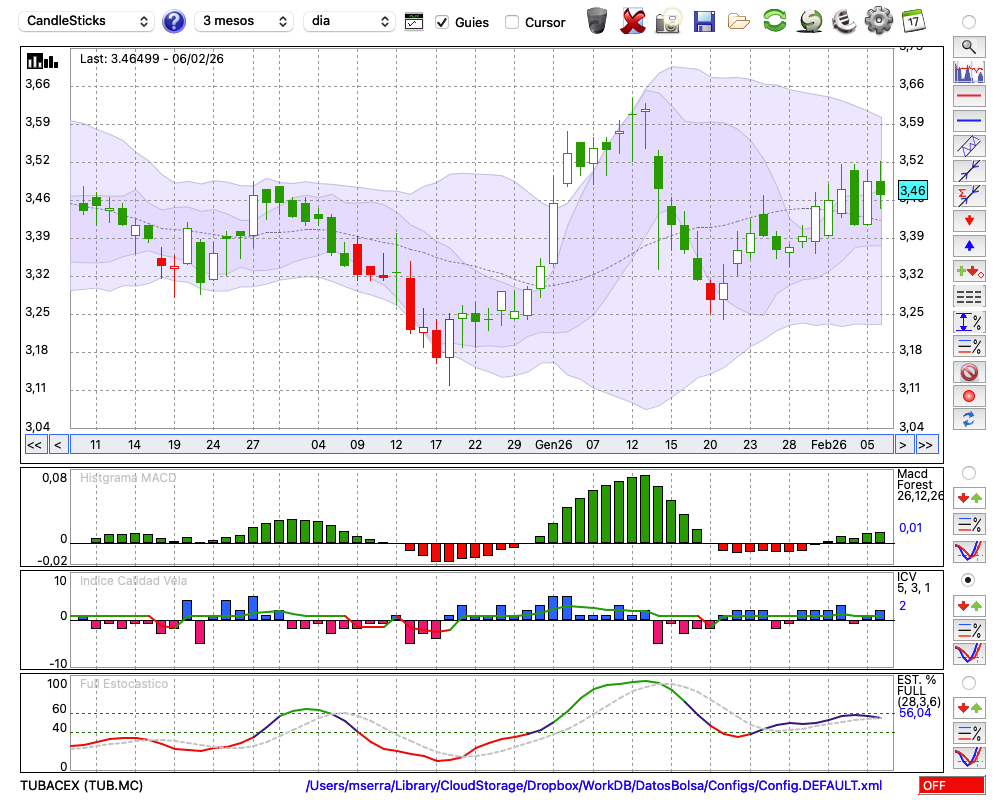This screenshot has width=1000, height=800.
Task: Enable the Cursor checkbox
Action: tap(512, 22)
